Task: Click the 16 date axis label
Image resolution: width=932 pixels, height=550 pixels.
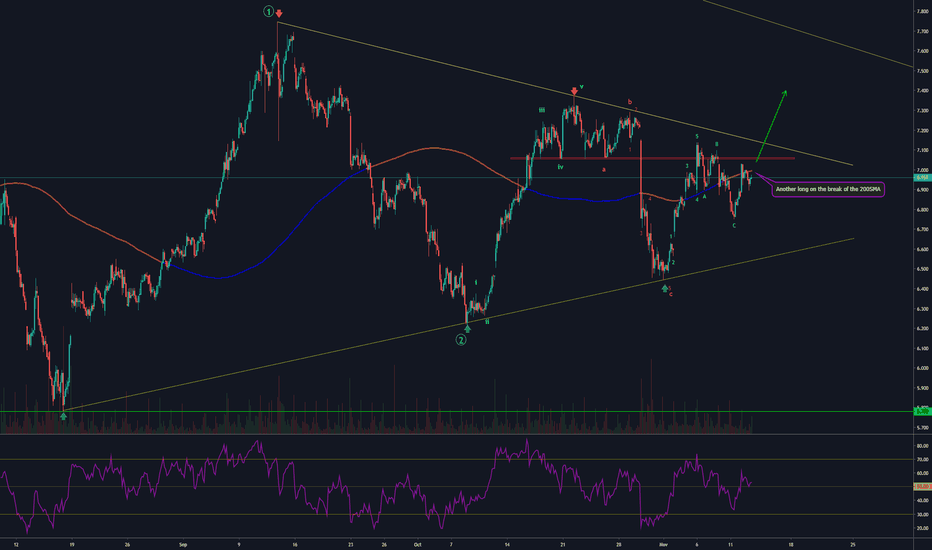Action: (x=295, y=544)
